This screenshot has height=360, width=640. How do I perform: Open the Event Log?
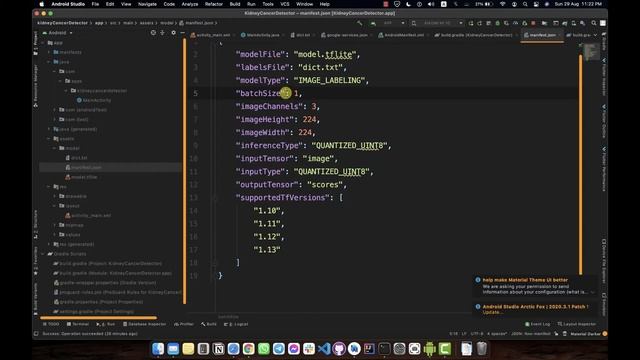pyautogui.click(x=538, y=324)
